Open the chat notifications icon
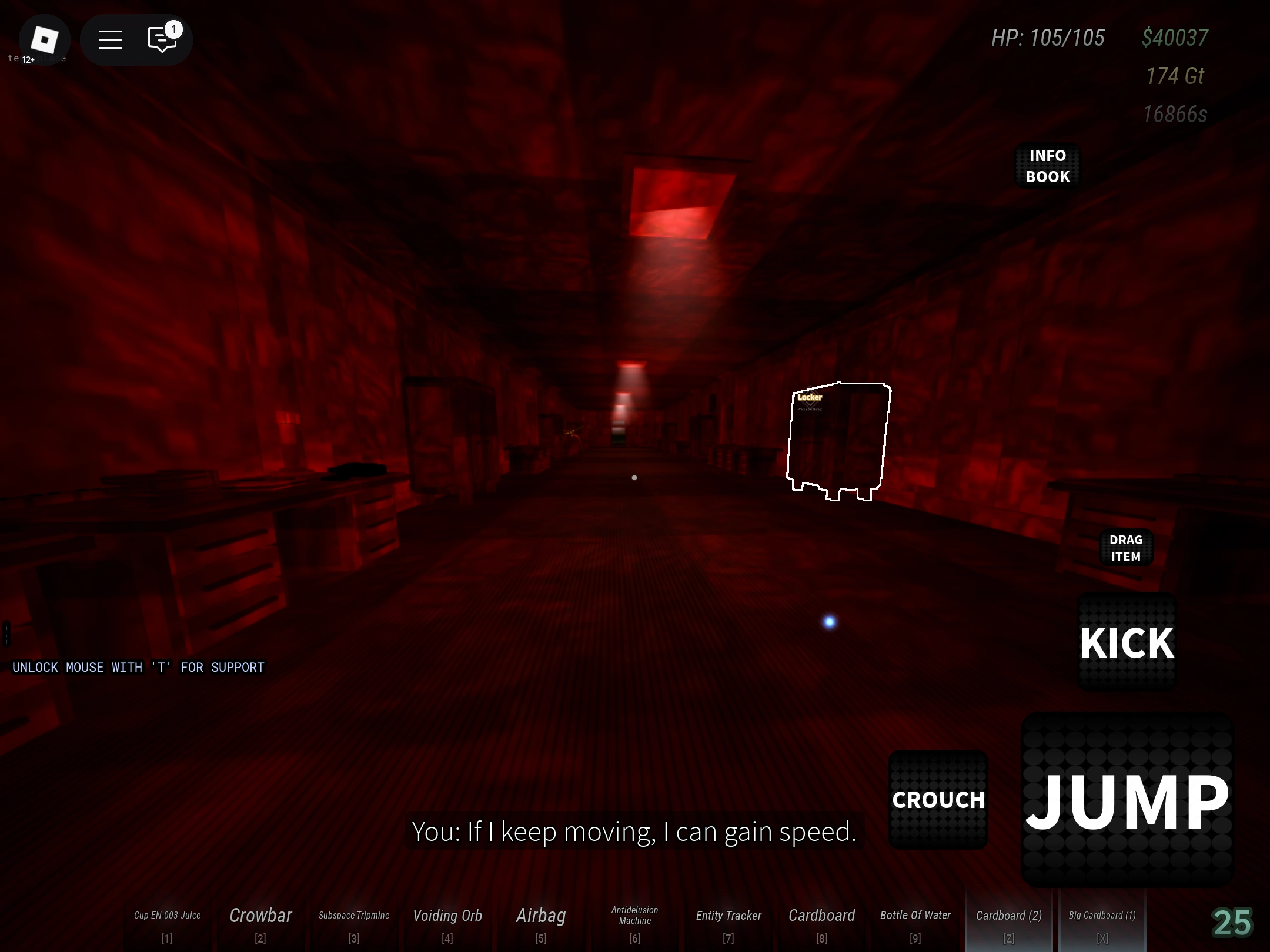The height and width of the screenshot is (952, 1270). [162, 39]
